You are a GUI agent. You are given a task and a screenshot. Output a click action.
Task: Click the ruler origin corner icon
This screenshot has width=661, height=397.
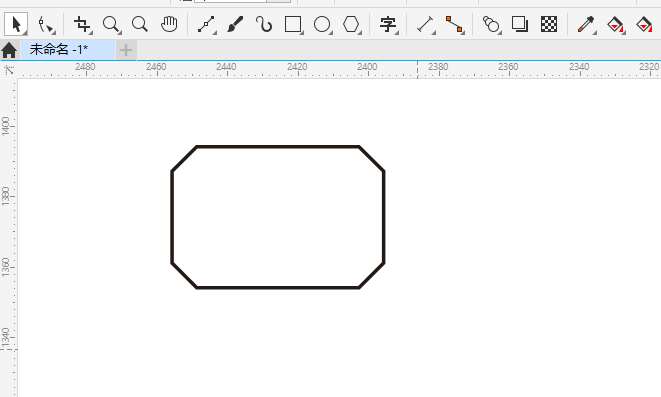[x=9, y=70]
